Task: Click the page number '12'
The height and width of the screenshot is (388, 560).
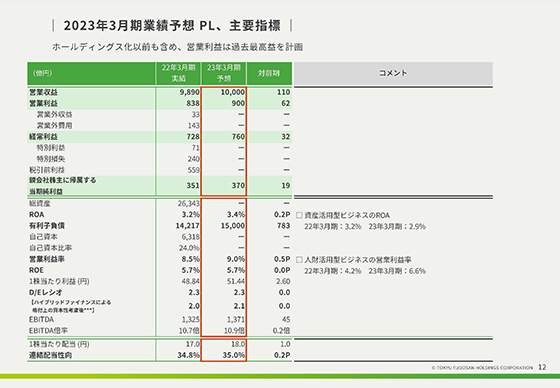Action: 542,367
